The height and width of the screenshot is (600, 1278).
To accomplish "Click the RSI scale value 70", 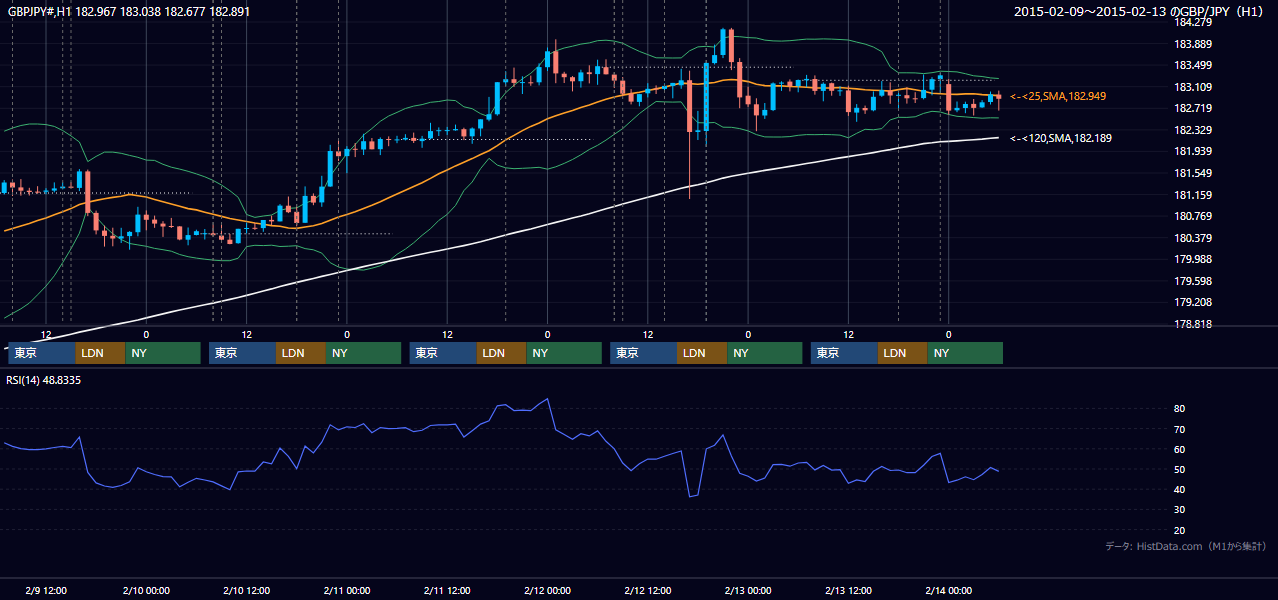I will point(1179,429).
